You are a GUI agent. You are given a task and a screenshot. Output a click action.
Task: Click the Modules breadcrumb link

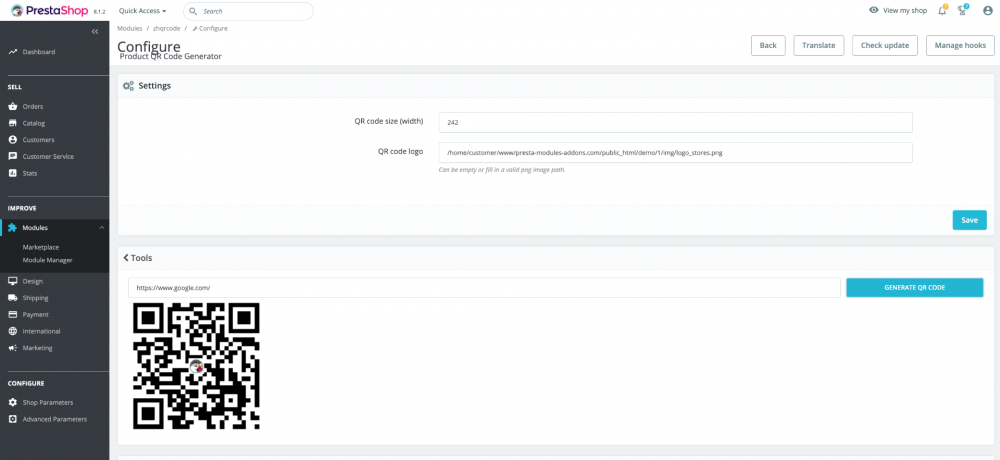coord(129,29)
